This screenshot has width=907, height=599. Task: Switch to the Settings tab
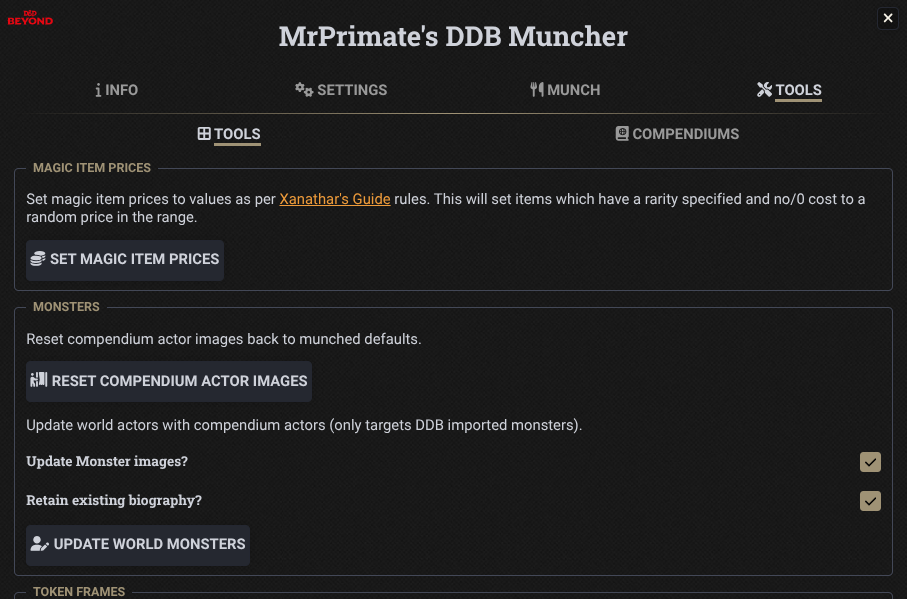[341, 90]
